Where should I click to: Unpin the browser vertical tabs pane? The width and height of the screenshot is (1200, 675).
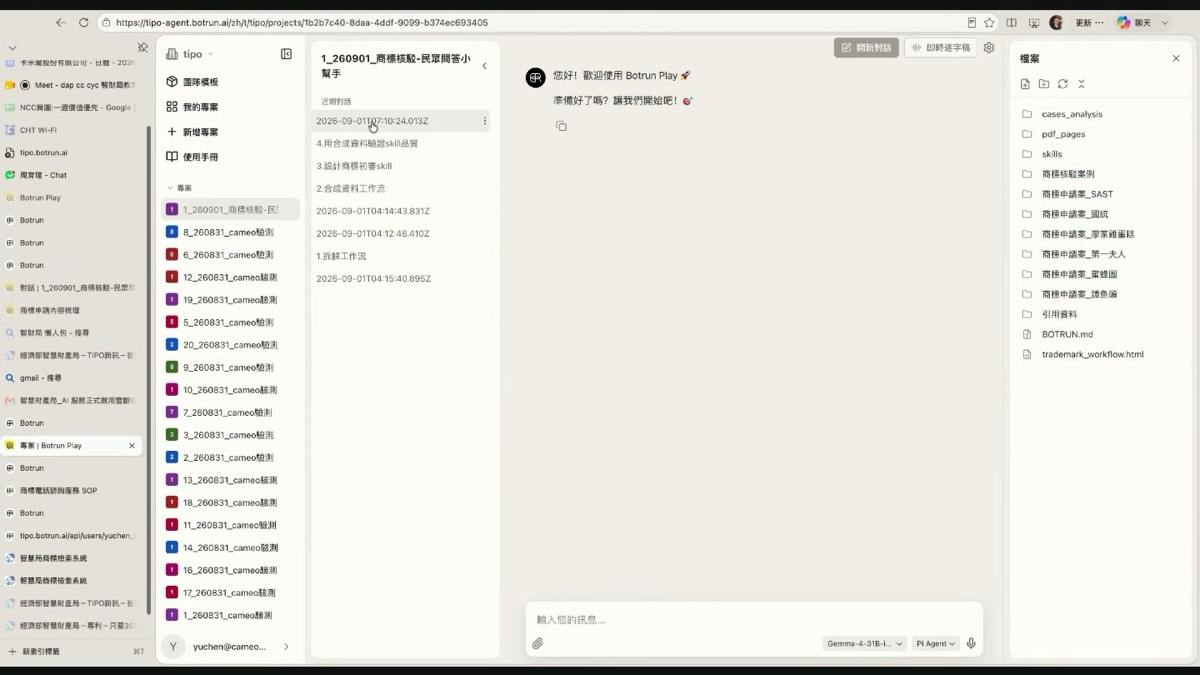[x=142, y=47]
